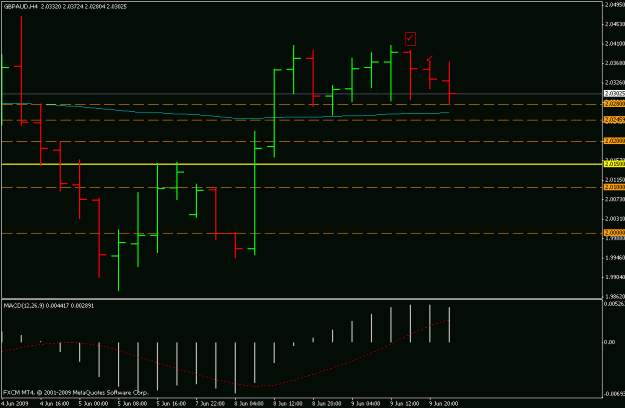Click the orange 2.02000 price label
This screenshot has width=625, height=408.
coord(614,141)
